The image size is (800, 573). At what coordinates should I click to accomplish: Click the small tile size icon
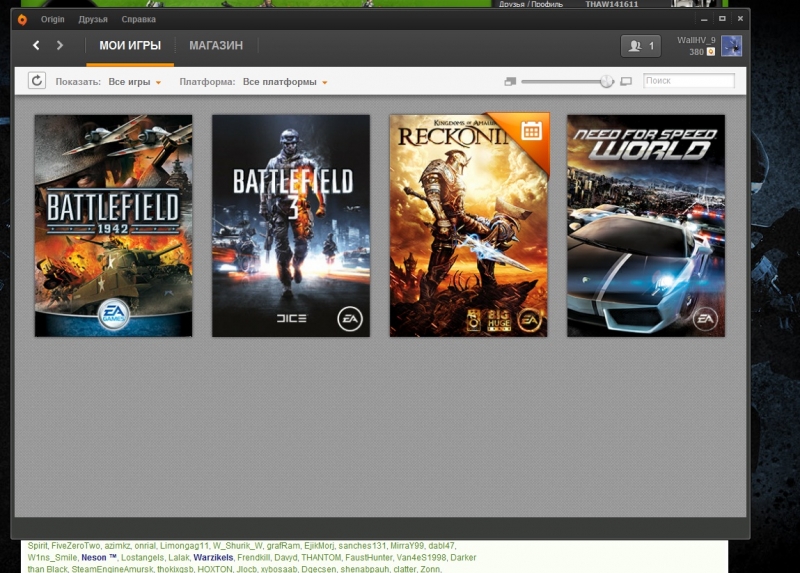510,82
